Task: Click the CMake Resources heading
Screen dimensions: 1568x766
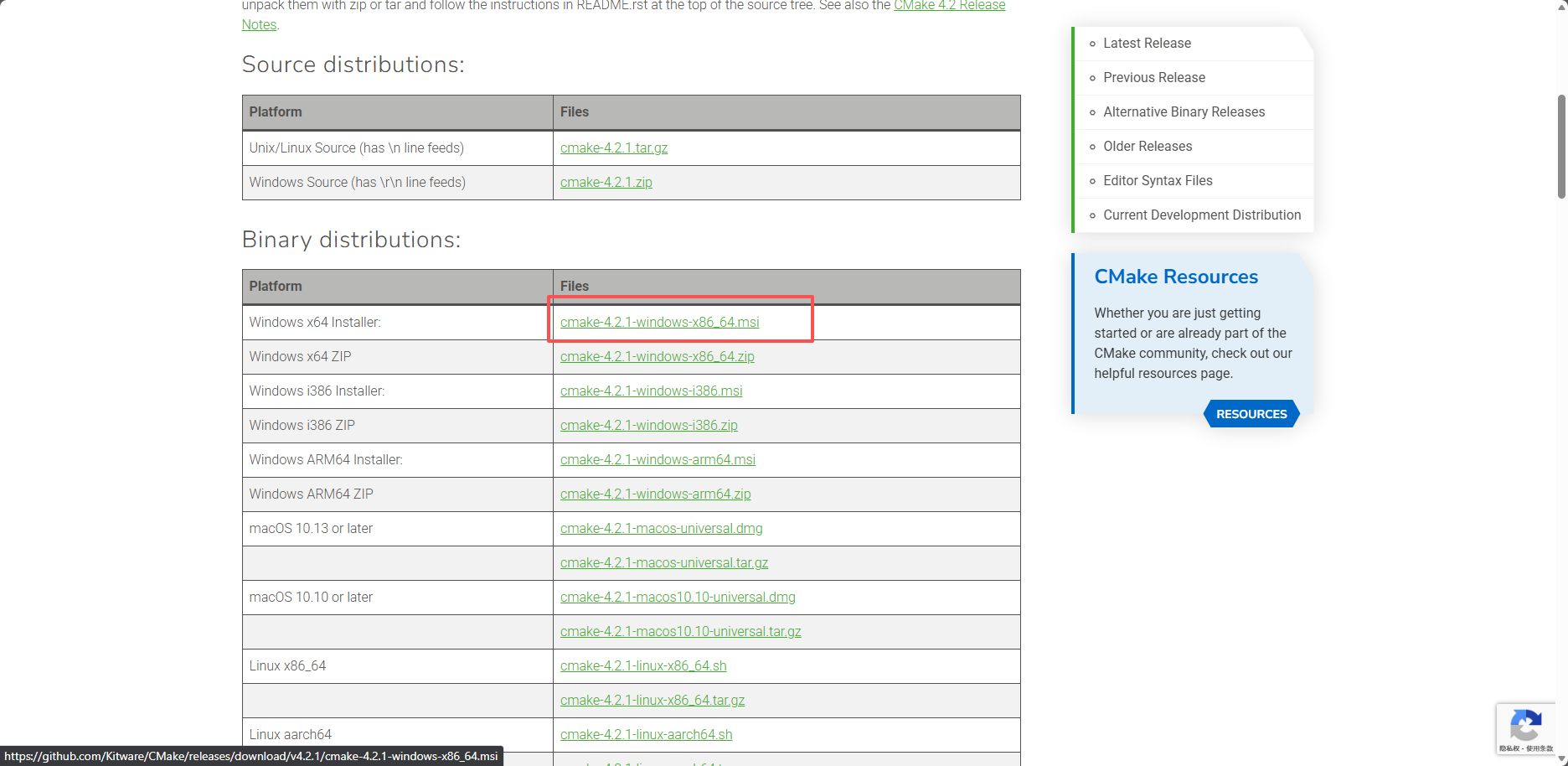Action: click(1176, 277)
